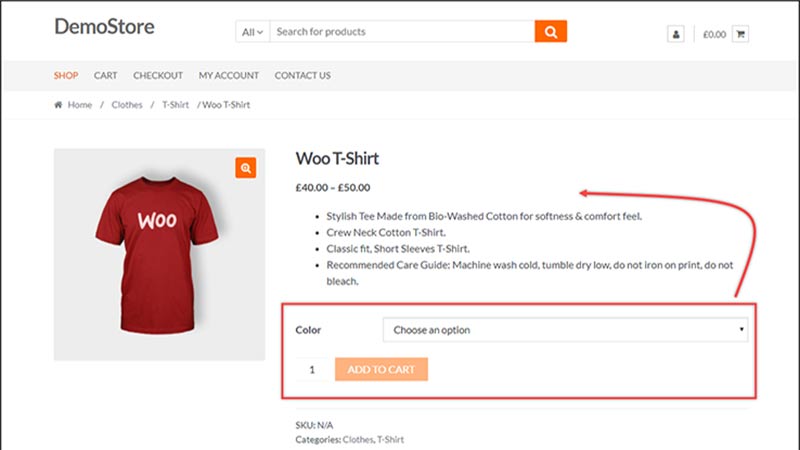Follow the T-Shirt breadcrumb link

tap(176, 105)
